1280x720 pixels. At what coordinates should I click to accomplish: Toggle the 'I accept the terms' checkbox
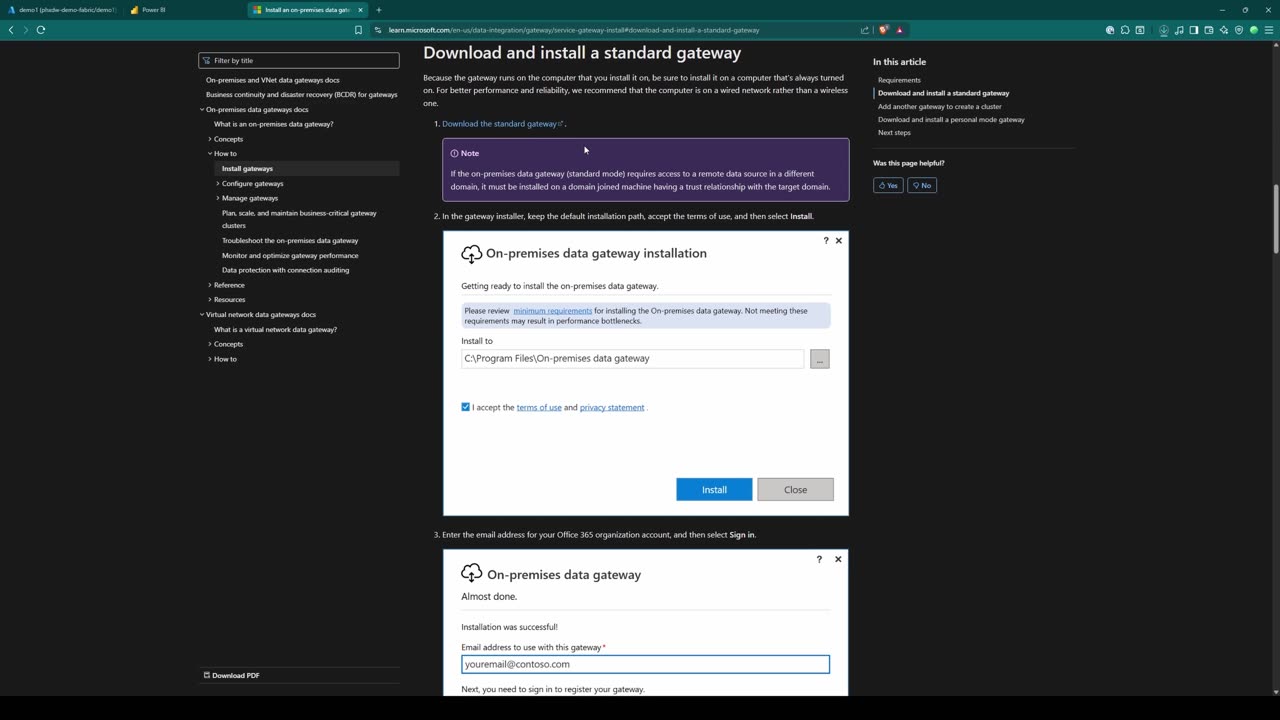466,407
